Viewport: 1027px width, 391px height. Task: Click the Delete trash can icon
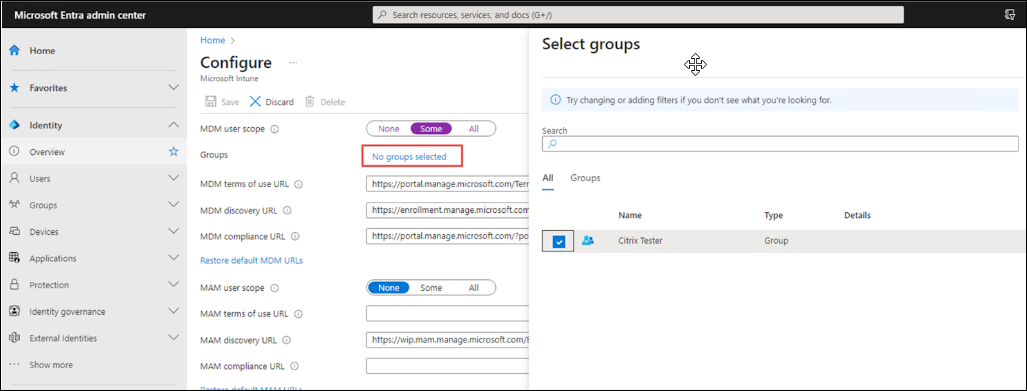point(310,102)
